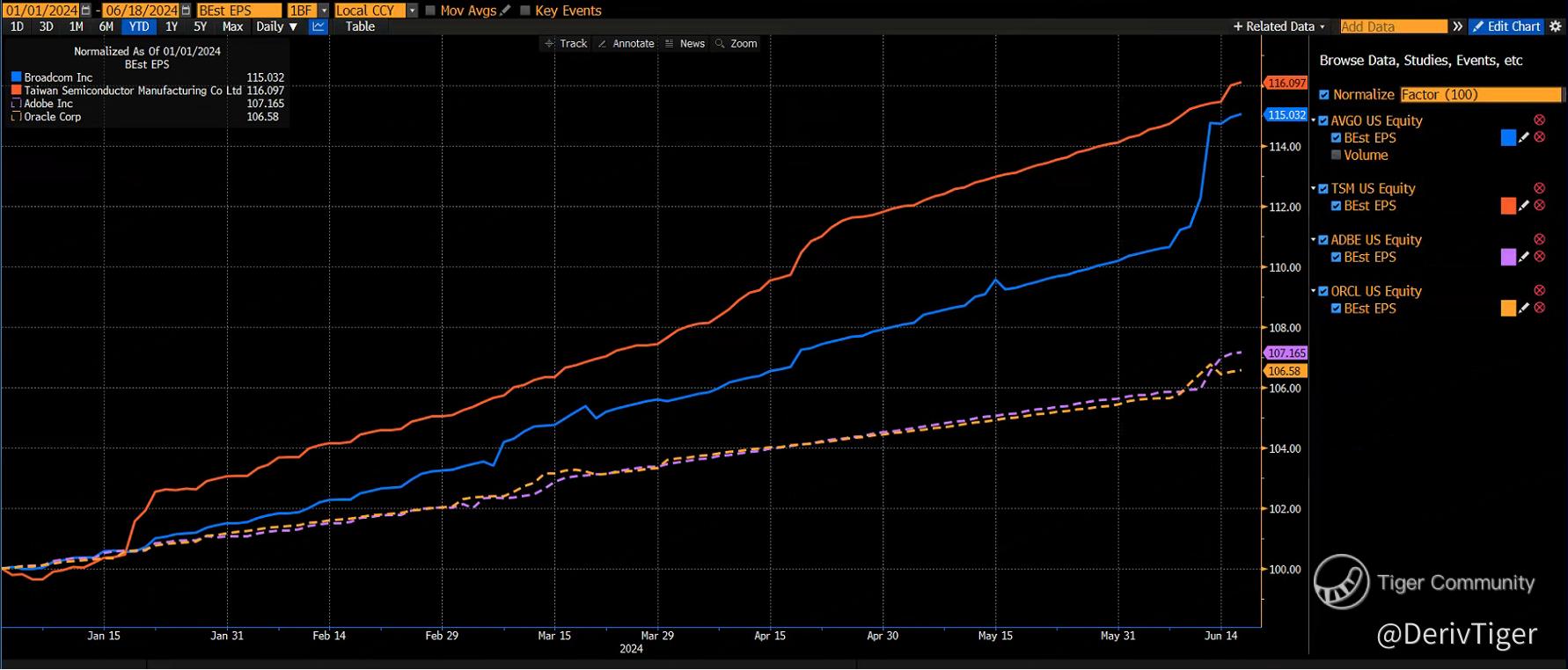
Task: Change ADBE purple line color swatch
Action: point(1508,257)
